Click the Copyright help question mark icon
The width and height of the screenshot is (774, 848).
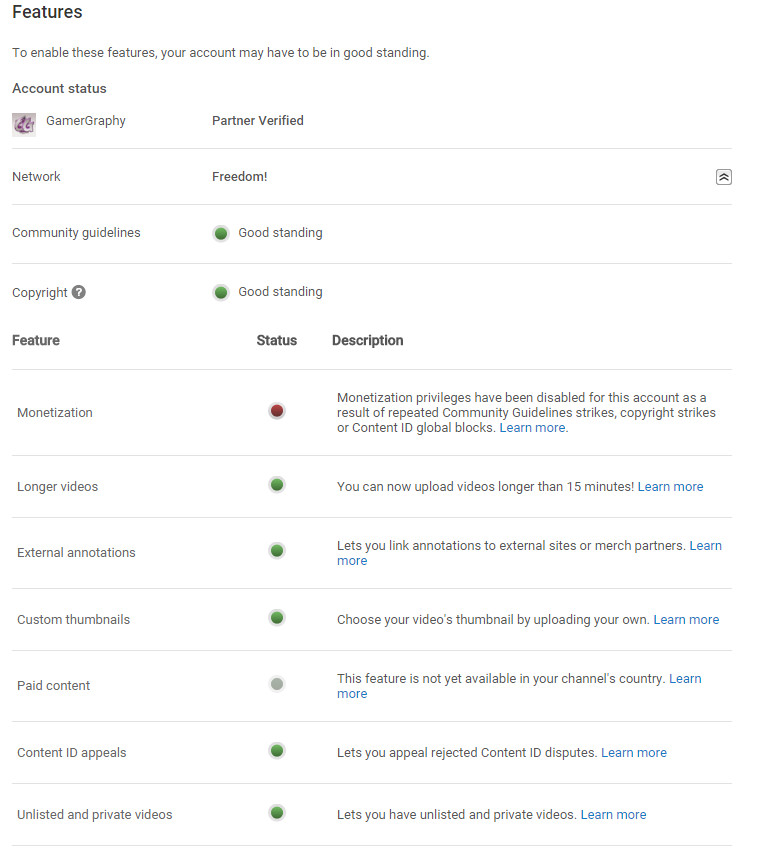(x=79, y=292)
